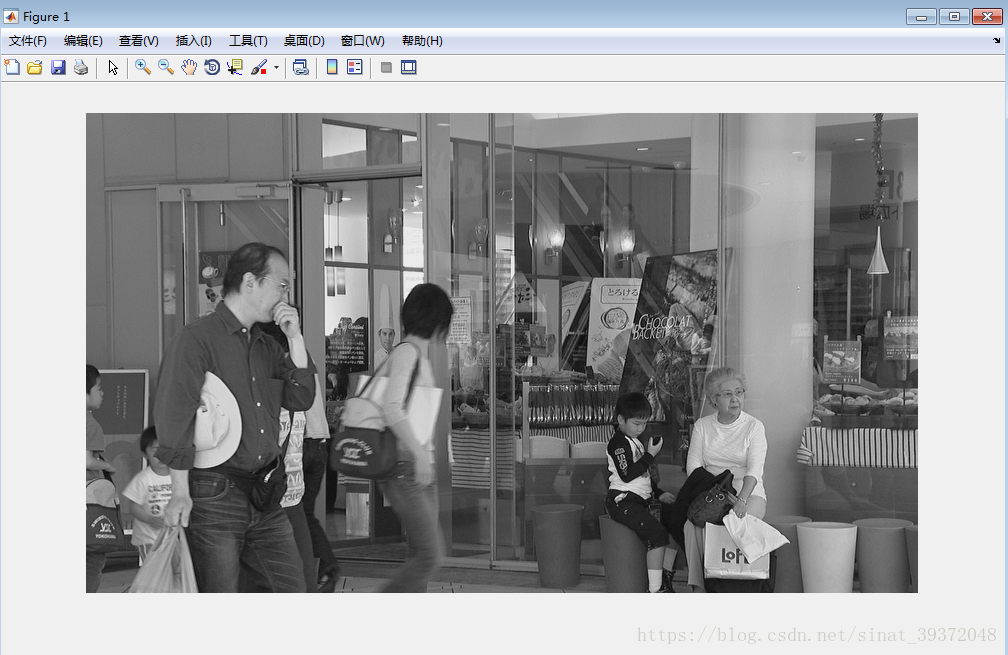Open the 桌面(D) menu
1008x655 pixels.
(x=304, y=41)
